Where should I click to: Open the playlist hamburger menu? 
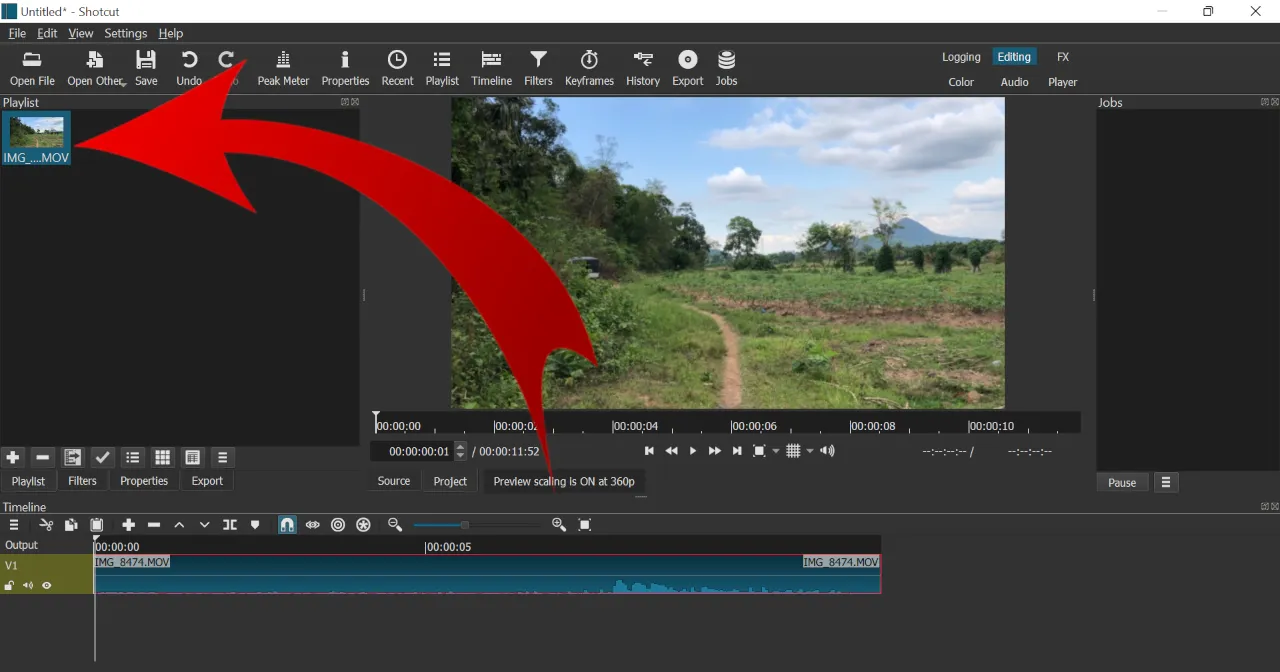click(x=223, y=457)
